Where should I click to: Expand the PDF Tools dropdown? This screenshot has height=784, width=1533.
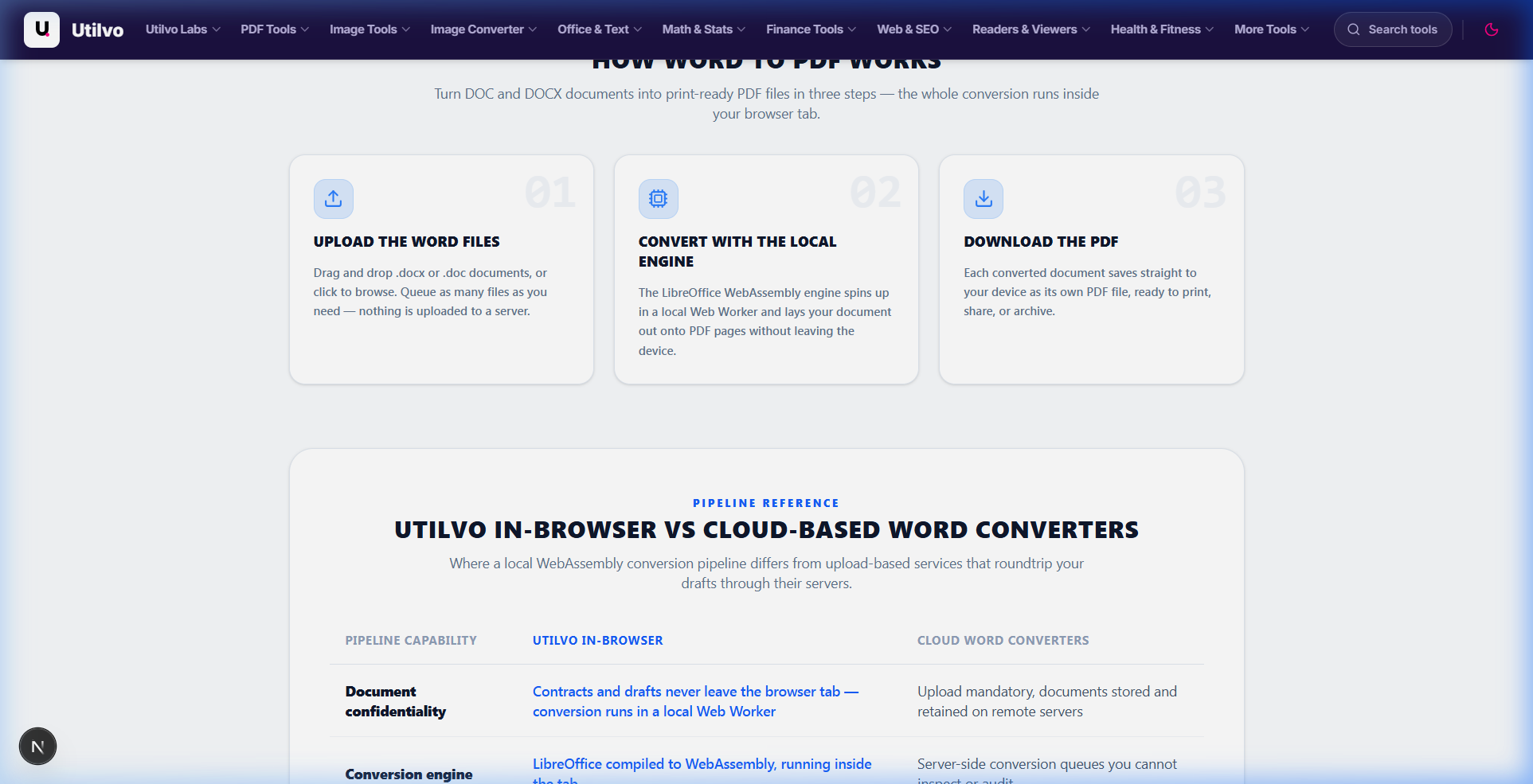[x=275, y=29]
